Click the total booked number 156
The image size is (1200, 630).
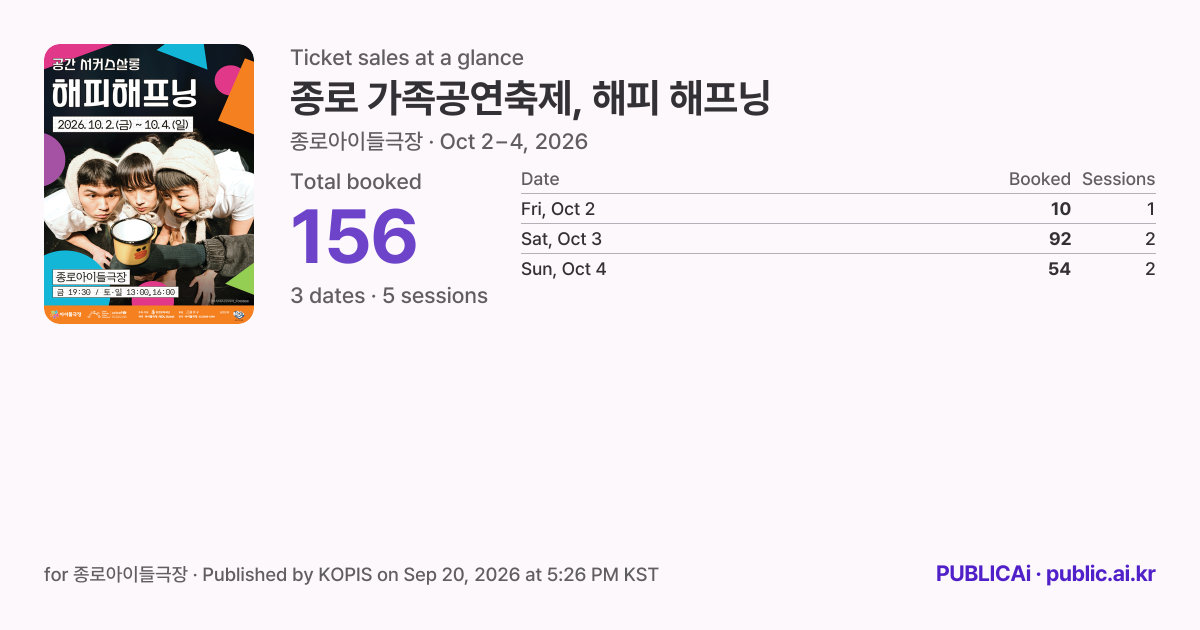(354, 238)
